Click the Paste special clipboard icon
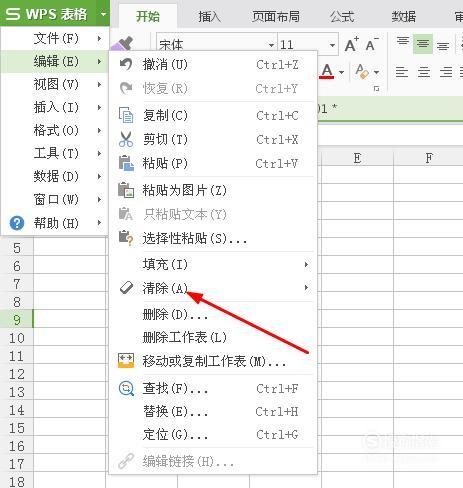The width and height of the screenshot is (463, 488). 126,238
